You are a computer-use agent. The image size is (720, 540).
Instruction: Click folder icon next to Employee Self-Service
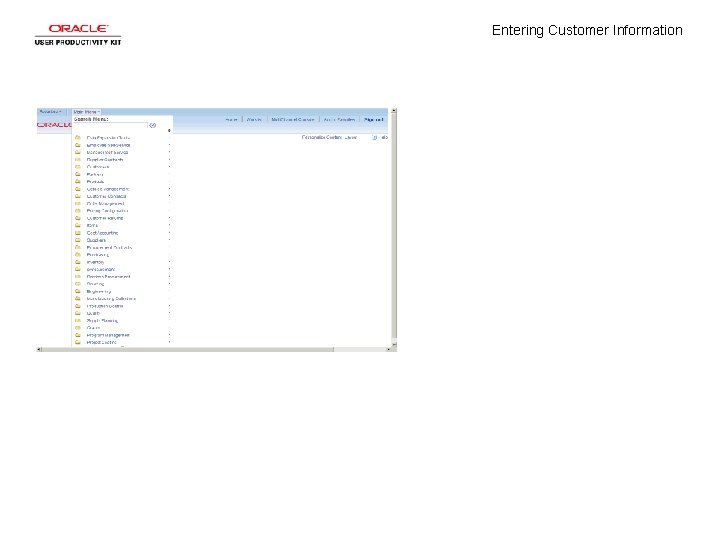(78, 145)
